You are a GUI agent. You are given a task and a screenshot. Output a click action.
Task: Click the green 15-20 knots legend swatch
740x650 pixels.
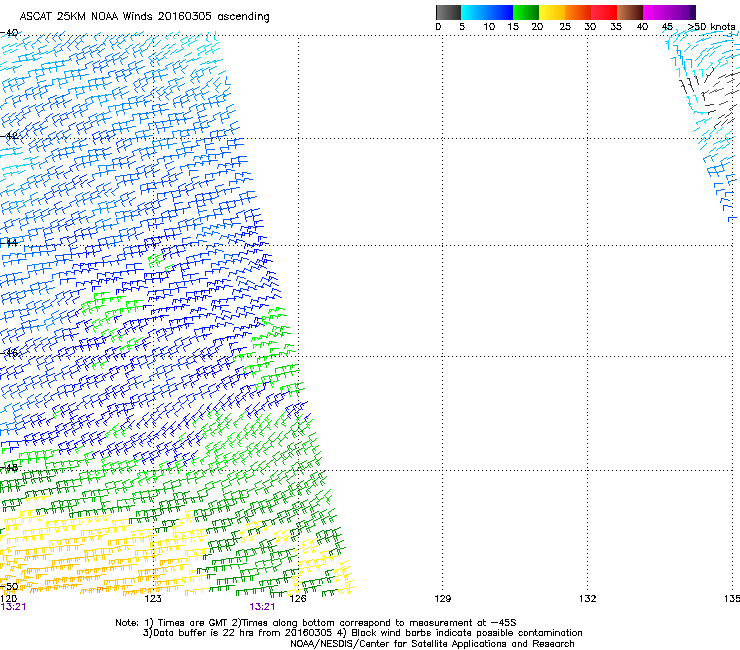pos(526,12)
